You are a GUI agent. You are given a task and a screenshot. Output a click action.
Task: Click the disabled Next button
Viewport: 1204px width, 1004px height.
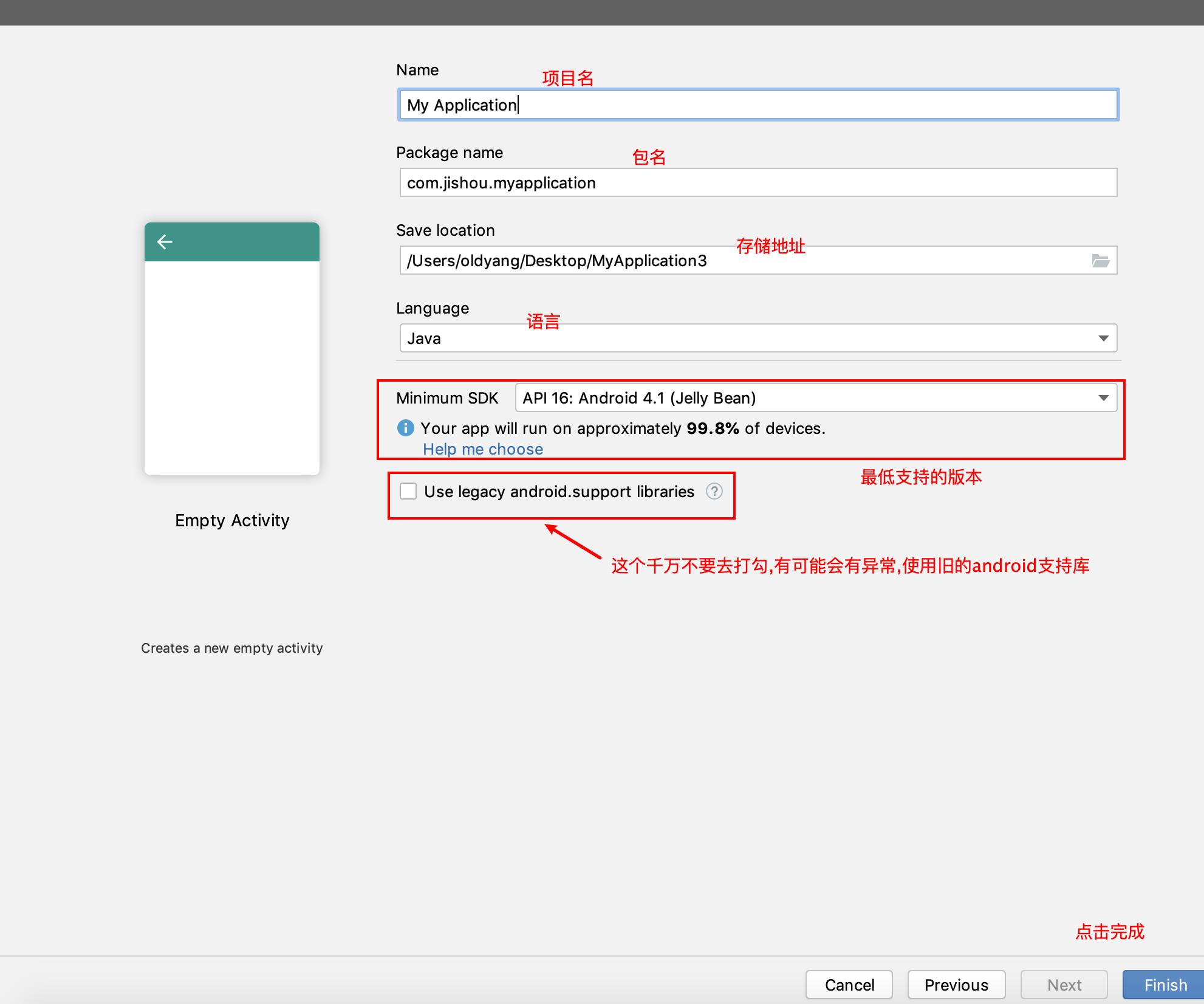pyautogui.click(x=1064, y=985)
